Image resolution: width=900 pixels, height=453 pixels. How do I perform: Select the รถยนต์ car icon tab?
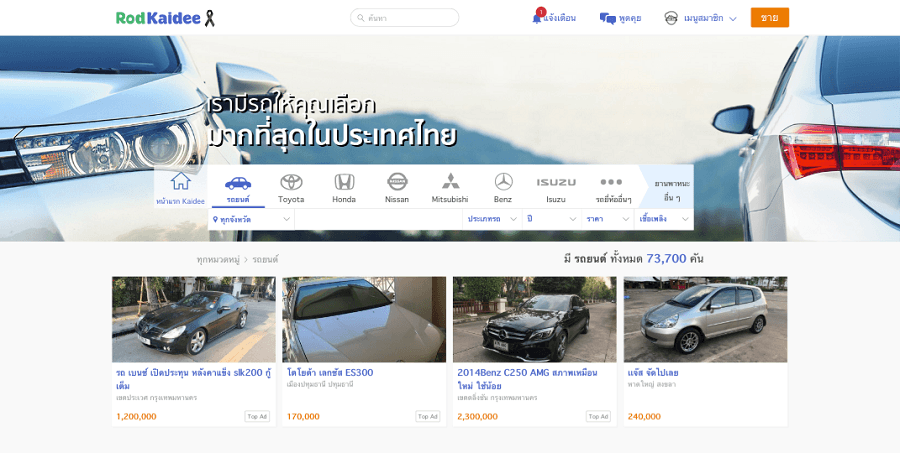tap(238, 183)
